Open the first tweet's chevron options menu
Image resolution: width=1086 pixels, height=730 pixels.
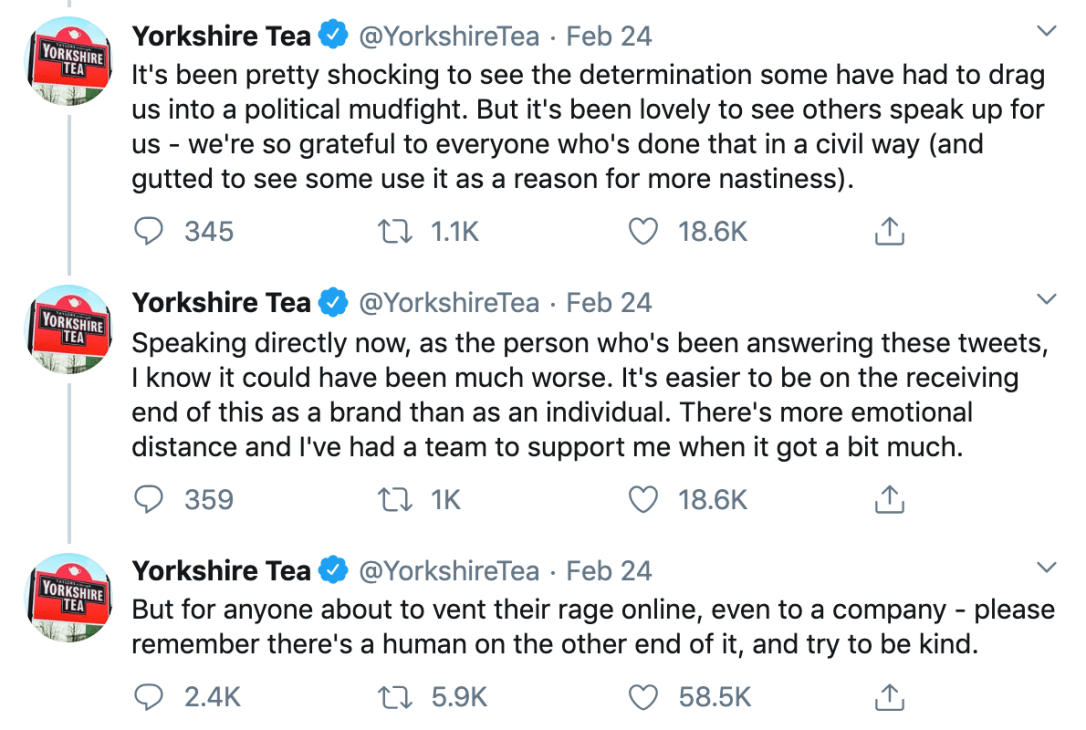(1046, 32)
